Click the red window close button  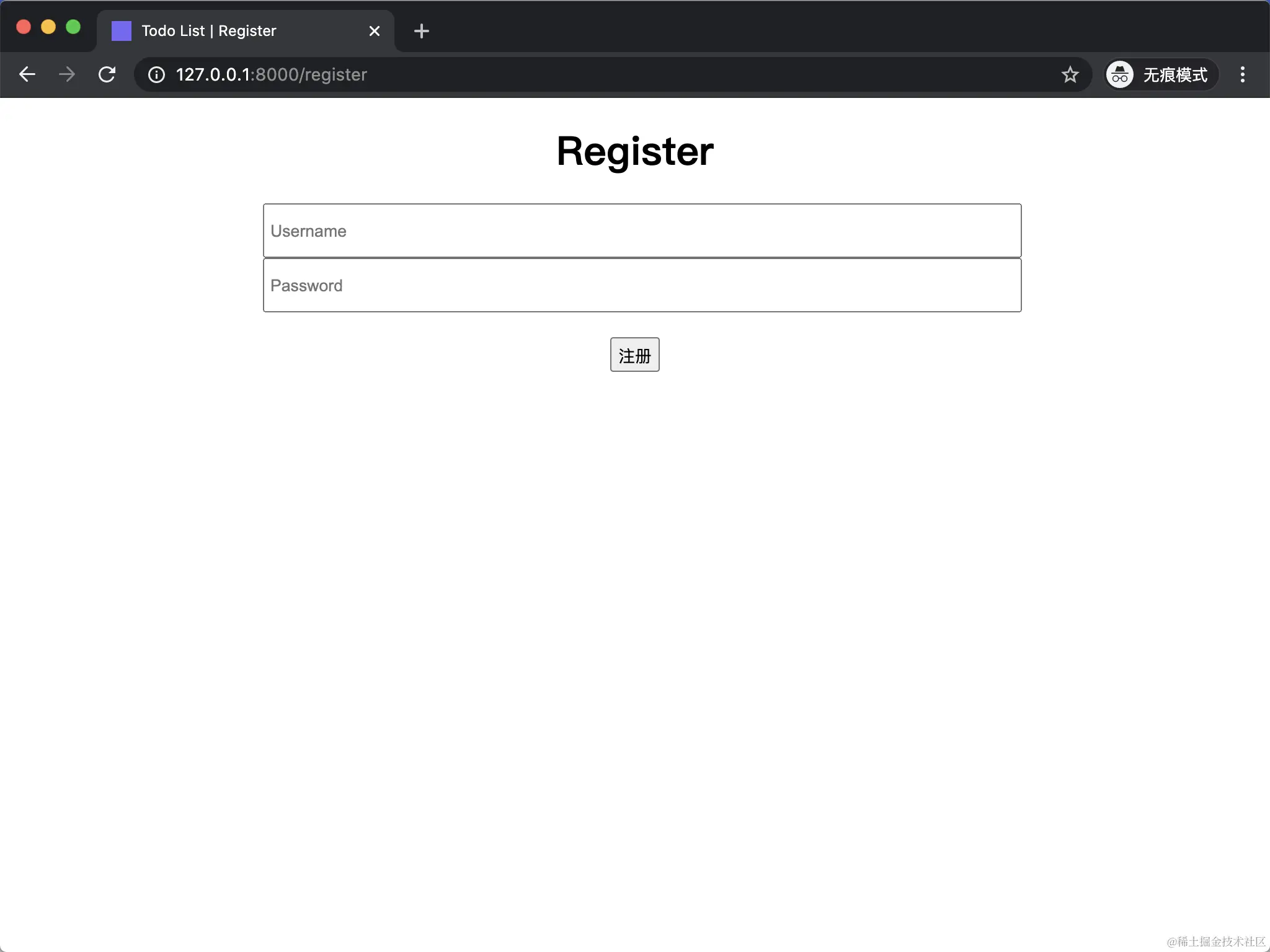click(24, 27)
